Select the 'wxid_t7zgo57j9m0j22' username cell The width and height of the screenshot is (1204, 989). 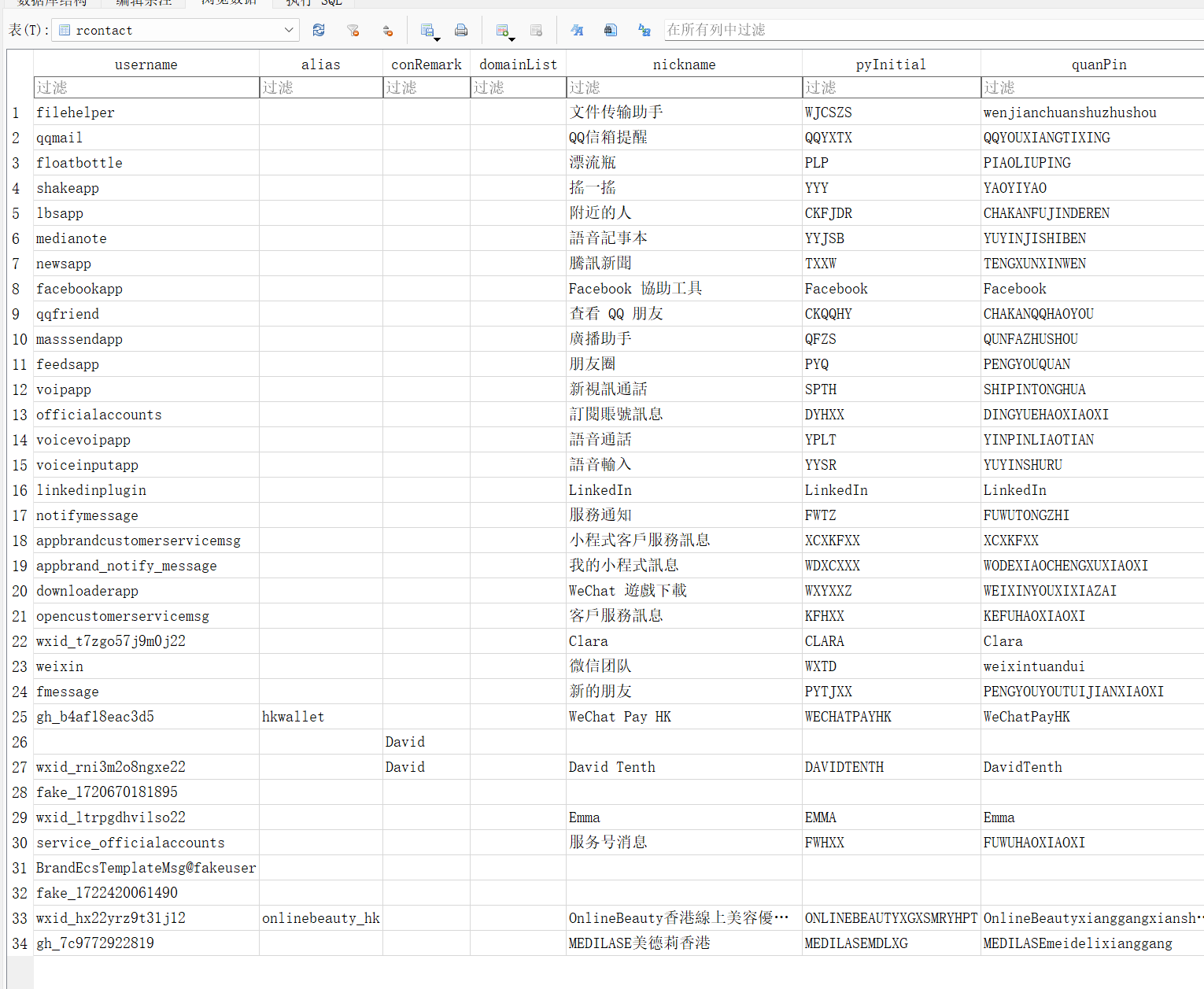coord(146,641)
